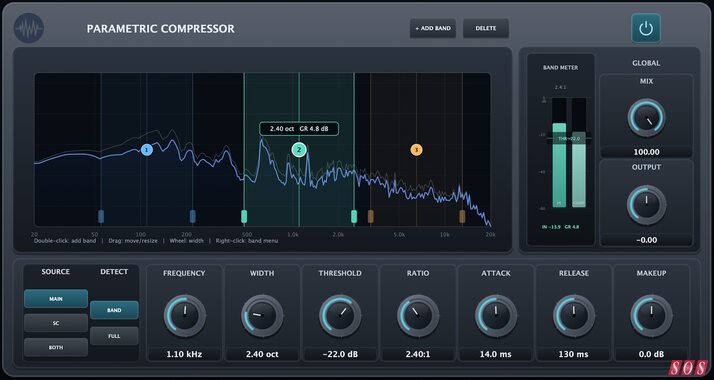The width and height of the screenshot is (714, 380).
Task: Click the IN -13.9 GR 4.8 readout
Action: 561,227
